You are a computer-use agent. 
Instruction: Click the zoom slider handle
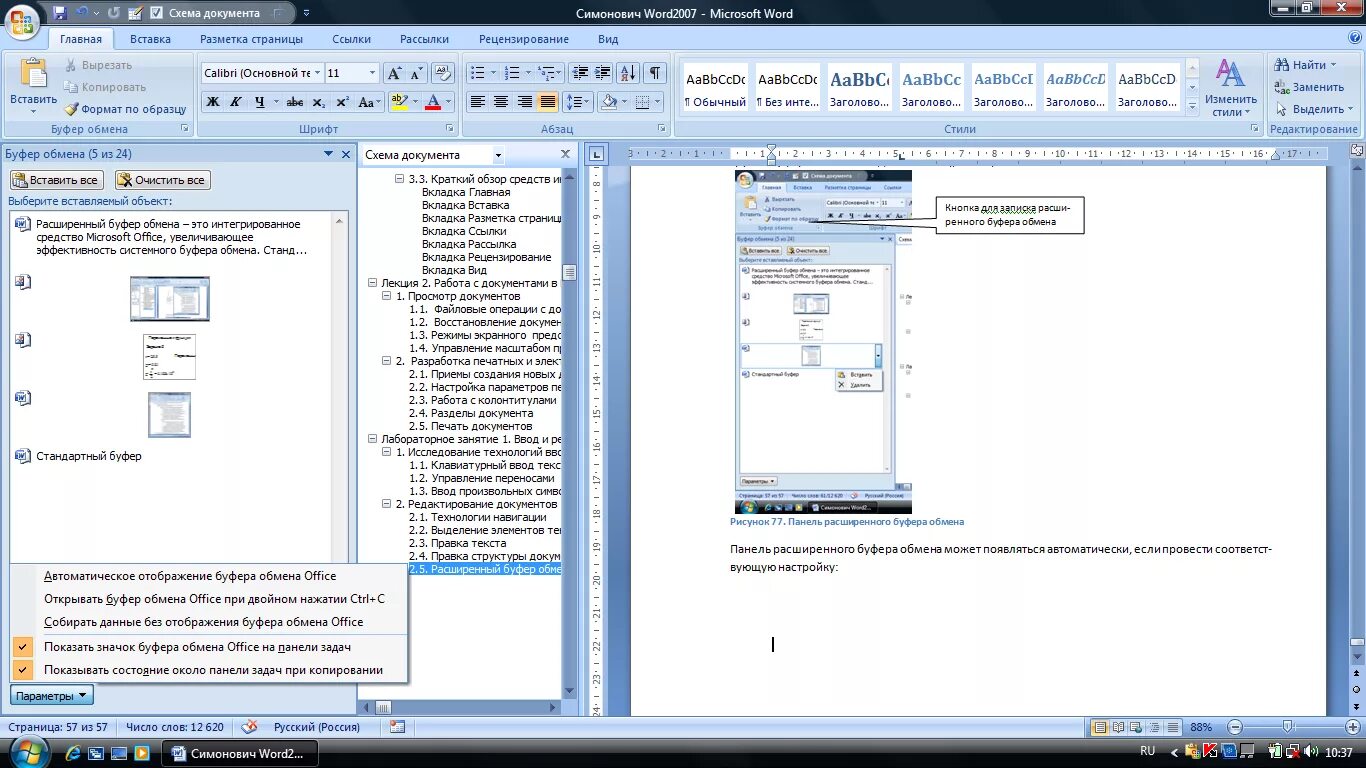[1288, 727]
